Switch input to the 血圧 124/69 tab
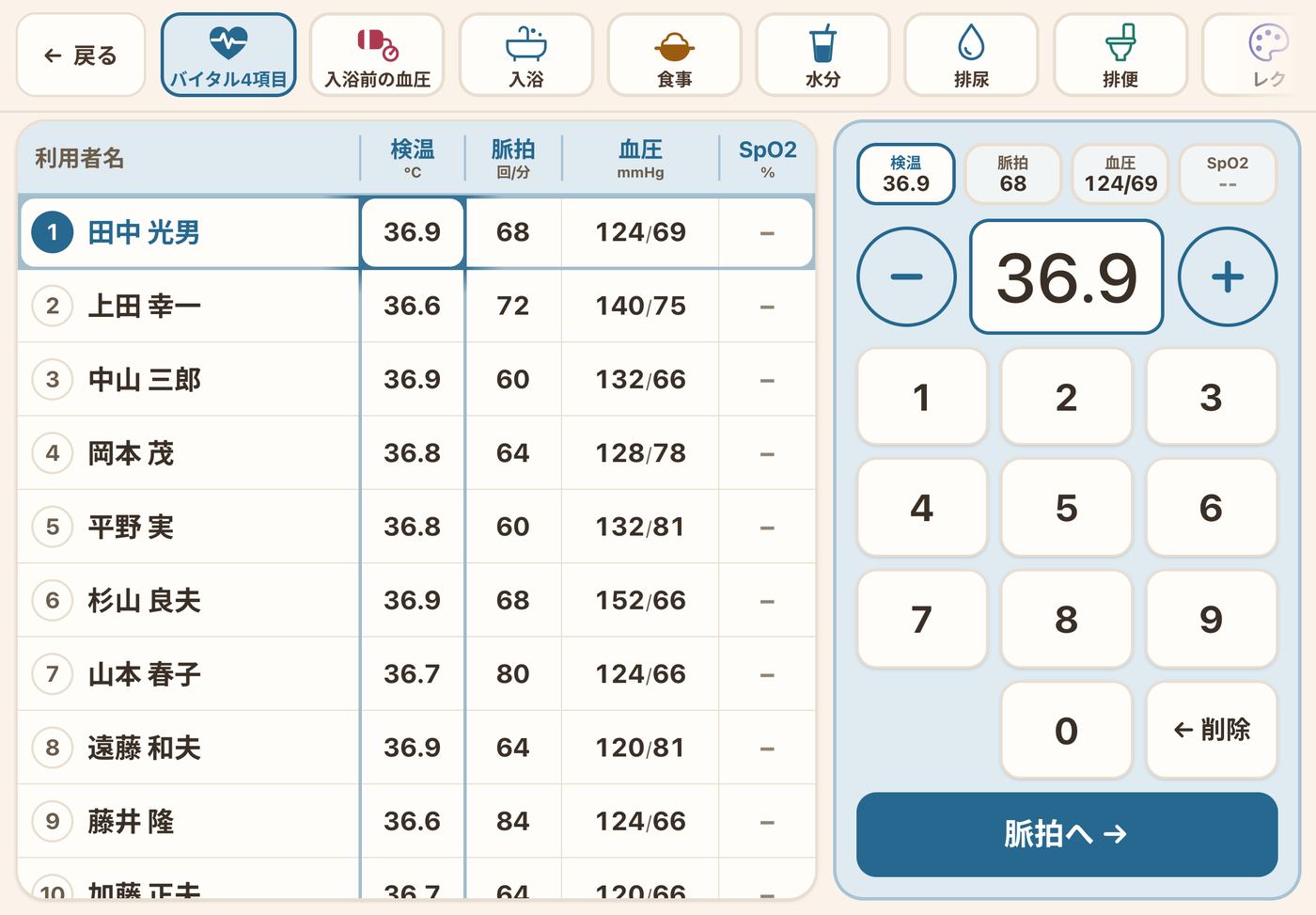Screen dimensions: 1316x915 coord(1120,174)
